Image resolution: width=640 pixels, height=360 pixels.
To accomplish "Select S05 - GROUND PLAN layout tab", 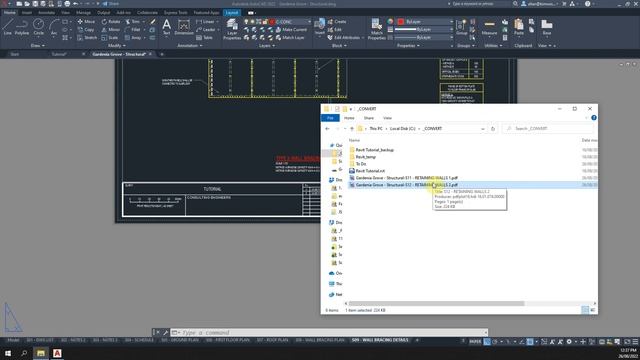I will (179, 340).
